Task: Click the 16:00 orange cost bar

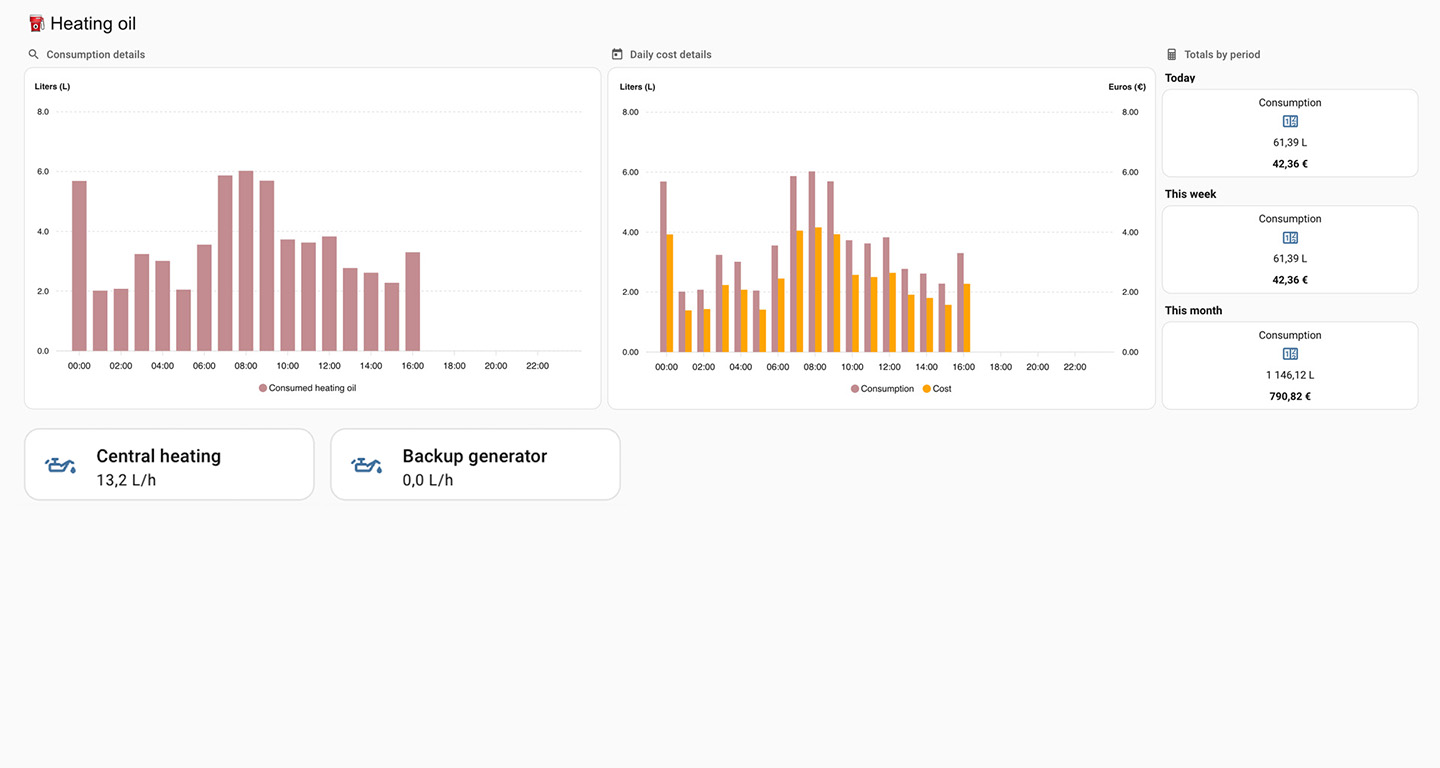Action: point(966,318)
